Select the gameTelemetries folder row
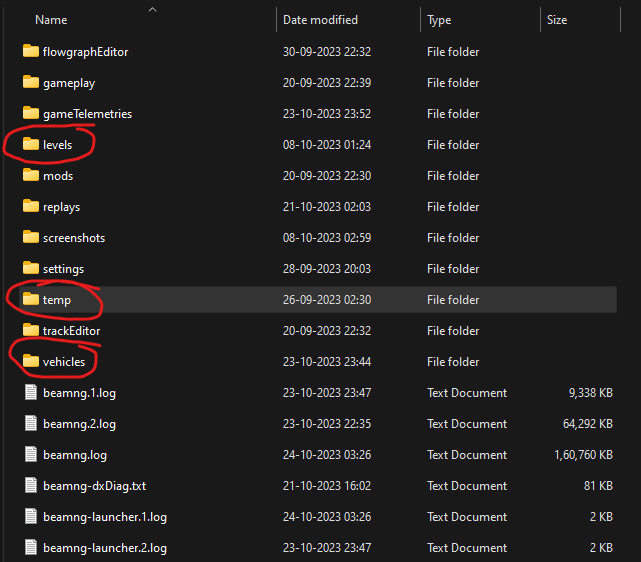Screen dimensions: 641x562 [87, 114]
